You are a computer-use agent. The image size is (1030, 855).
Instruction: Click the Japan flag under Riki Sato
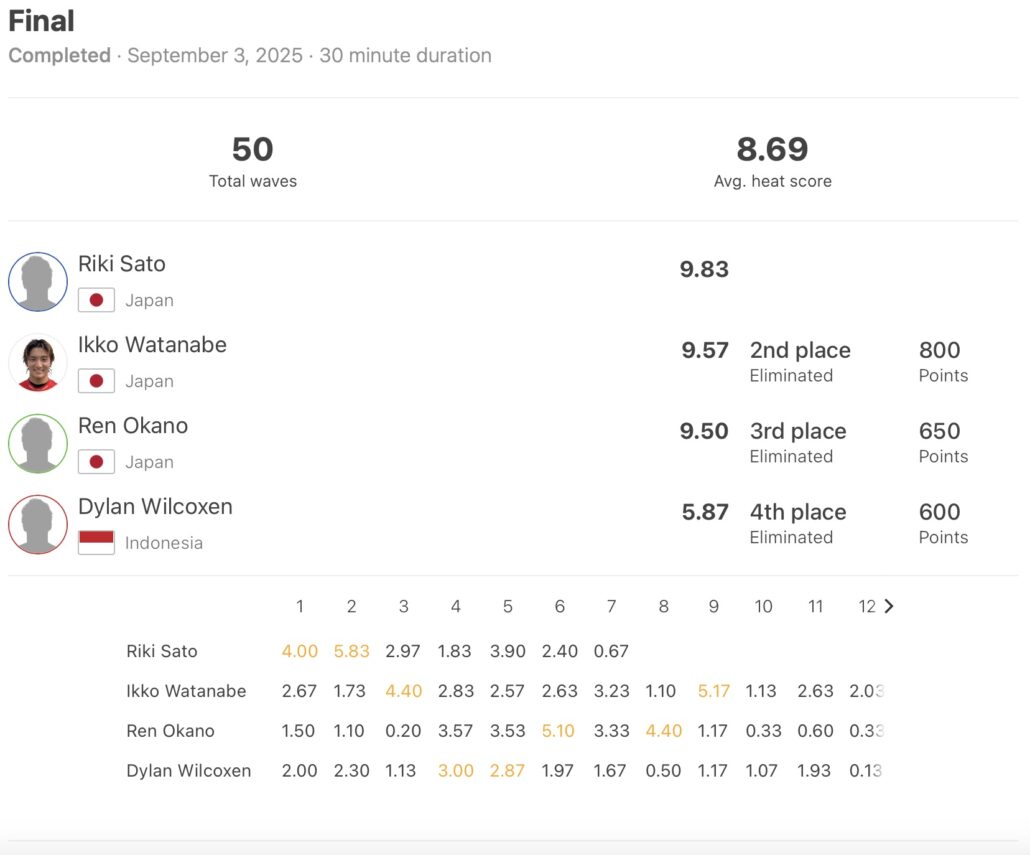tap(96, 300)
